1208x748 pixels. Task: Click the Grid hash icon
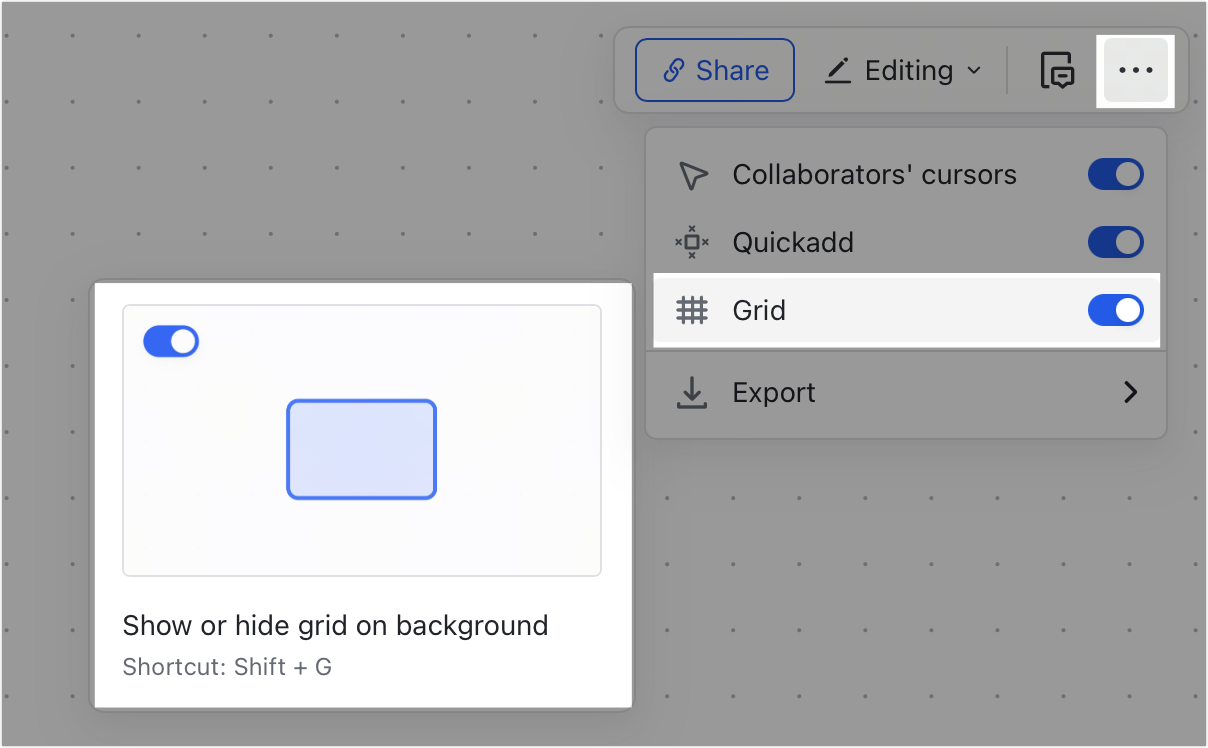click(x=692, y=310)
